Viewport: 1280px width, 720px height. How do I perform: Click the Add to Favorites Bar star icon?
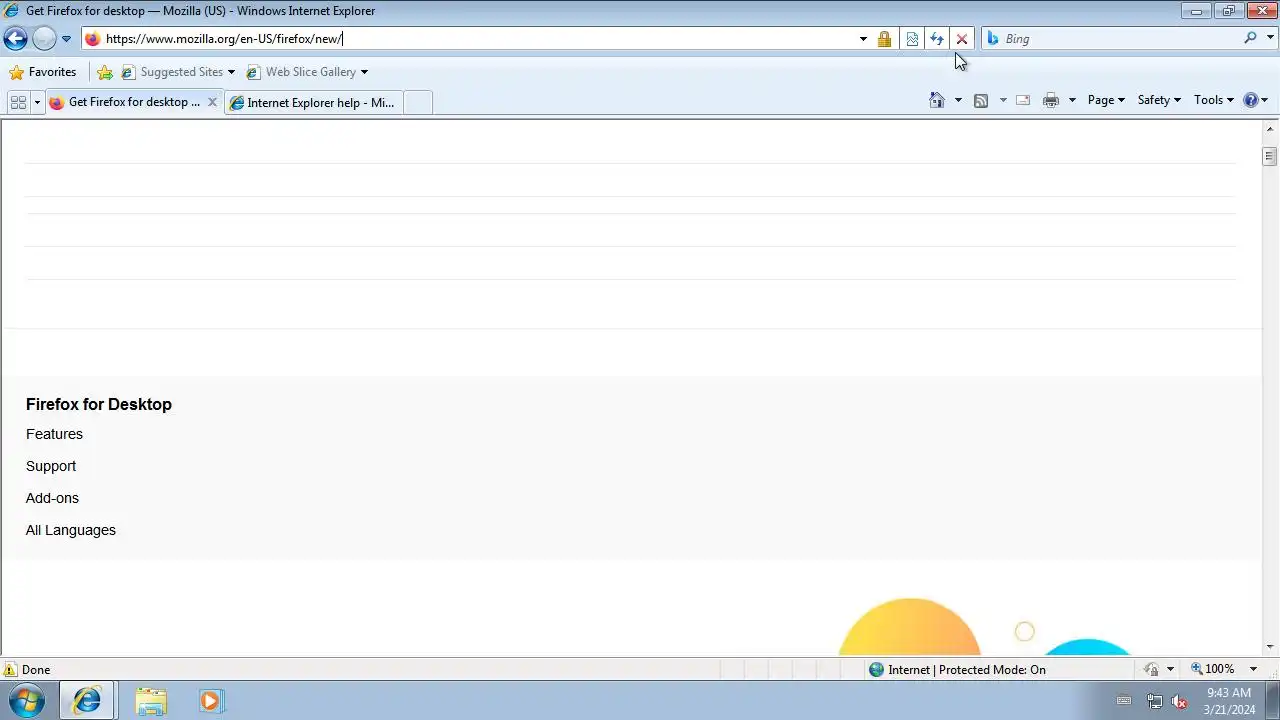coord(105,72)
